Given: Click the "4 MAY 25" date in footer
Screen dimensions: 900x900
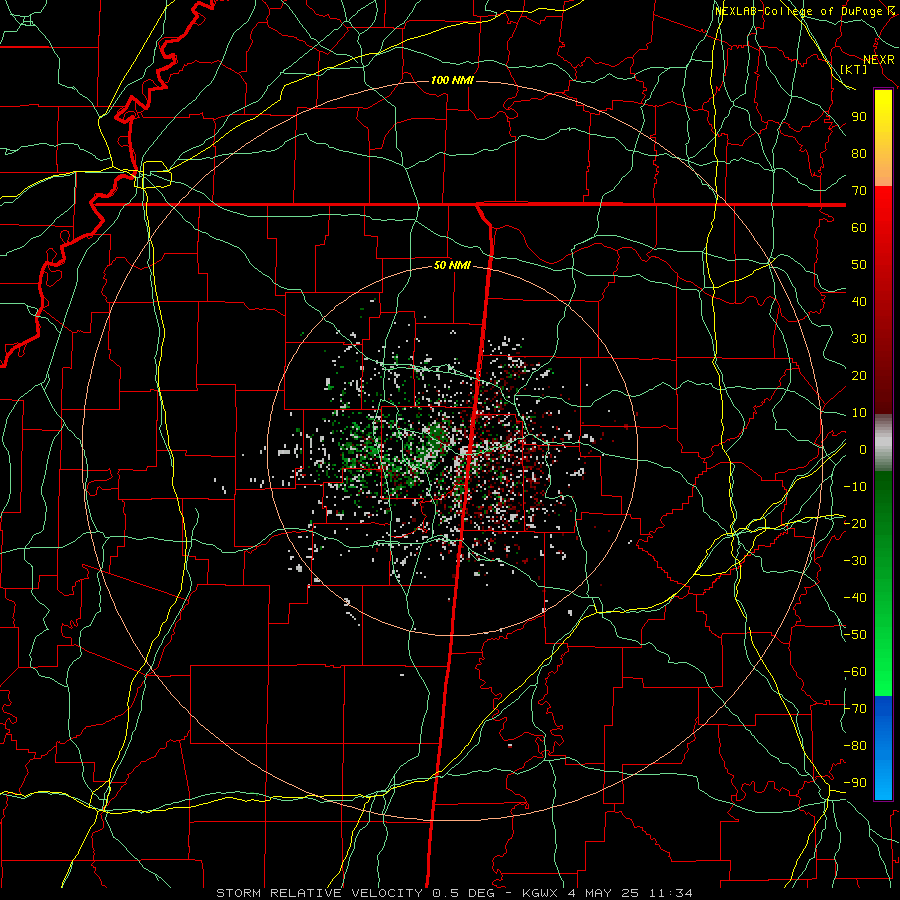Looking at the screenshot, I should (x=603, y=893).
